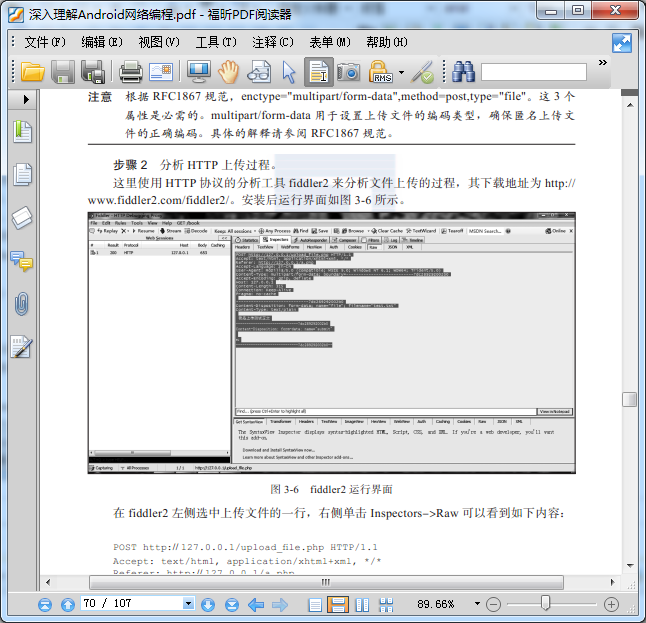This screenshot has width=646, height=623.
Task: Click the horizontal scrollbar thumb
Action: [326, 582]
